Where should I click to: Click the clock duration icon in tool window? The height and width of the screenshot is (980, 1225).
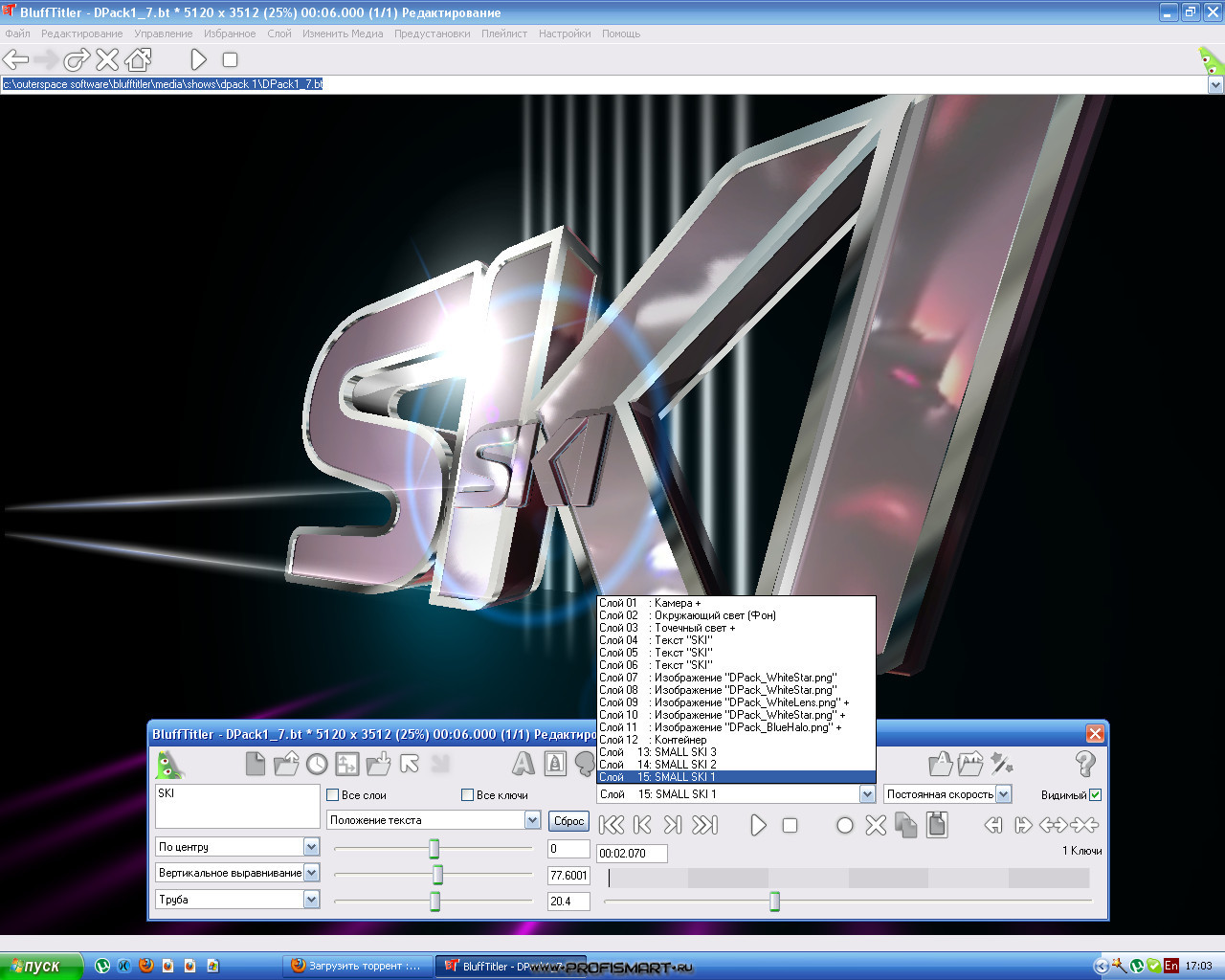(x=317, y=764)
